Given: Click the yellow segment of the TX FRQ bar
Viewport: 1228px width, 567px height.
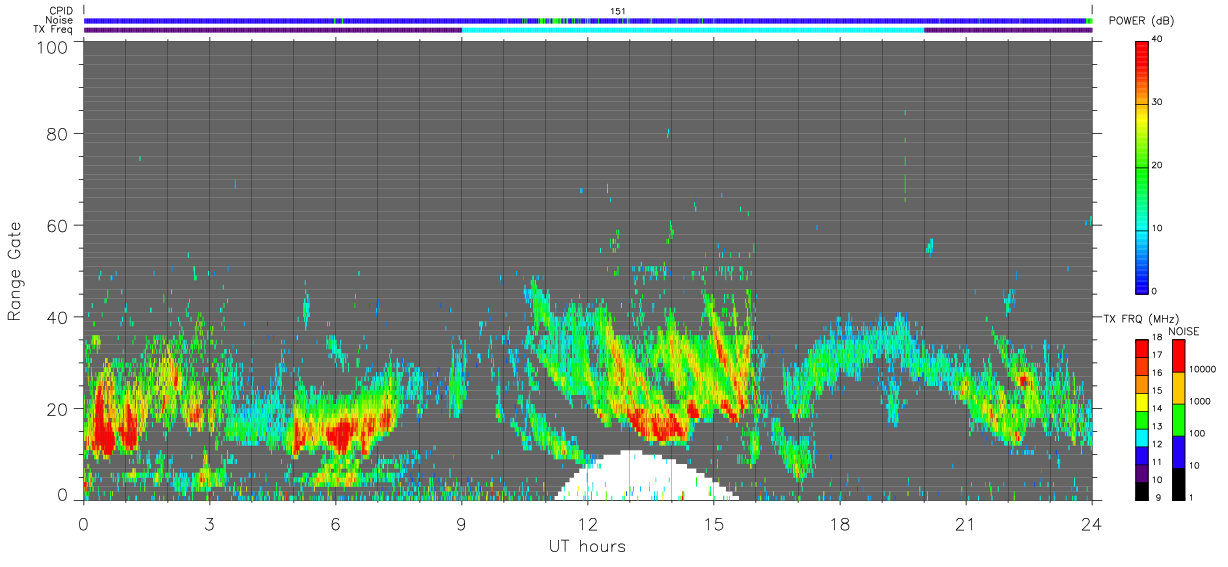Looking at the screenshot, I should coord(1141,402).
